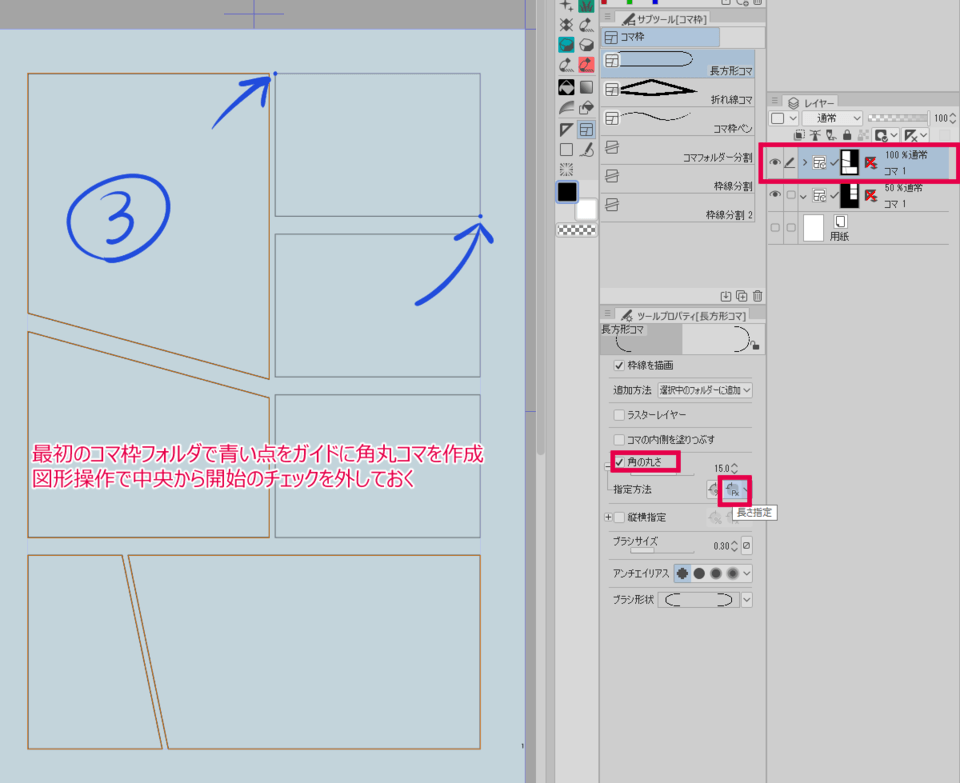Screen dimensions: 960x783
Task: Enable the ラスターレイヤー raster layer checkbox
Action: [x=619, y=414]
